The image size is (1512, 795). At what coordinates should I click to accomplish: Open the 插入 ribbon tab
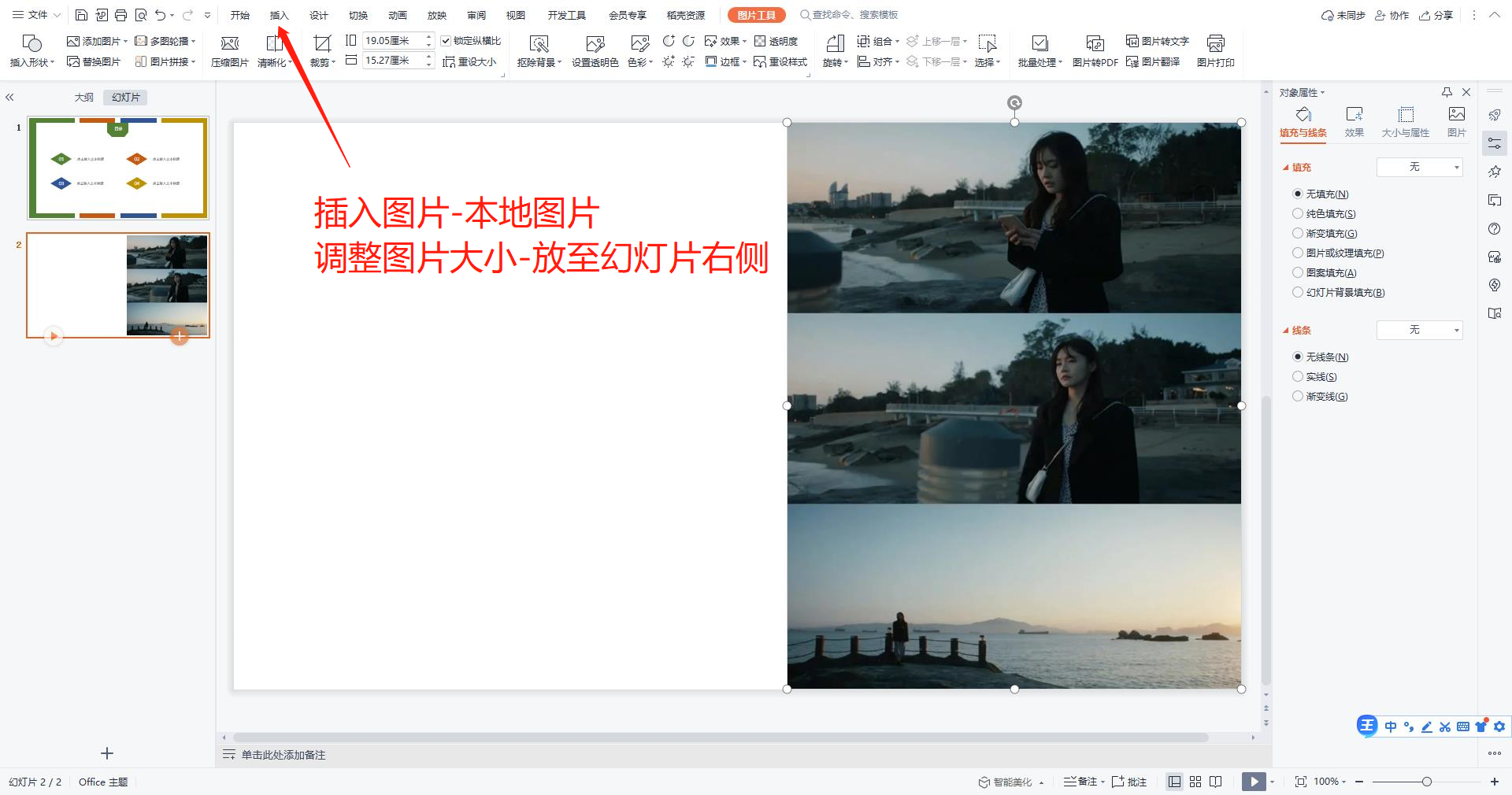[279, 15]
